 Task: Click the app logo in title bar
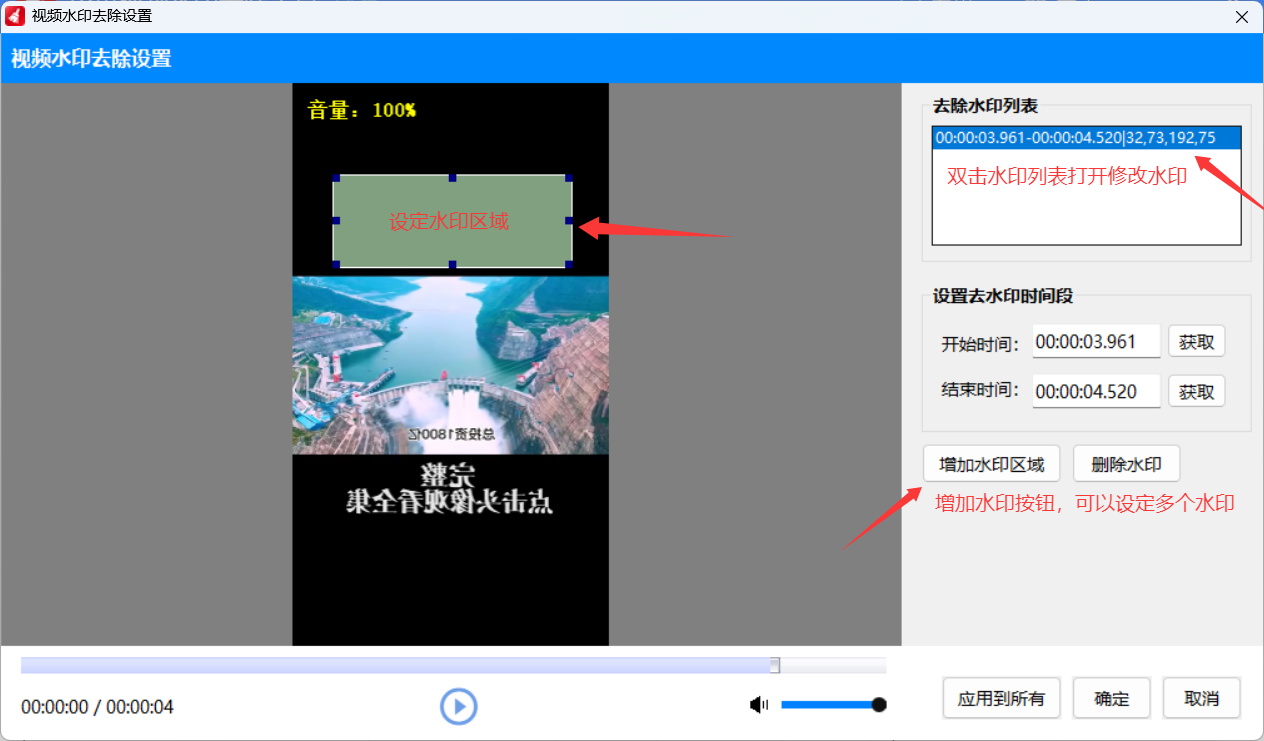click(15, 16)
